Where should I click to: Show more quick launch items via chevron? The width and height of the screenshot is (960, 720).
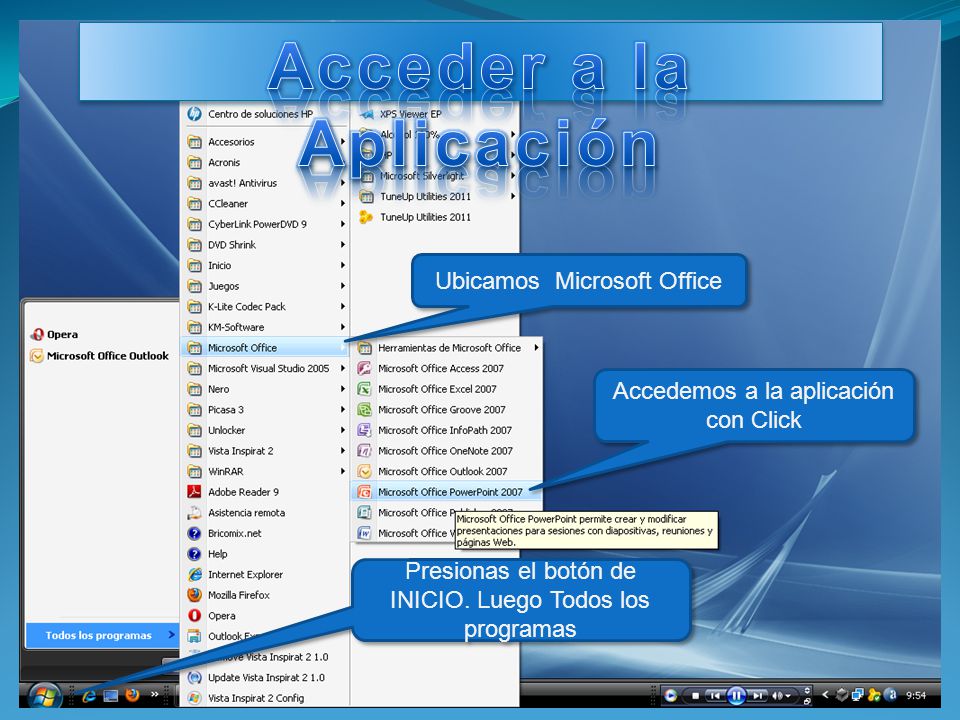click(154, 694)
